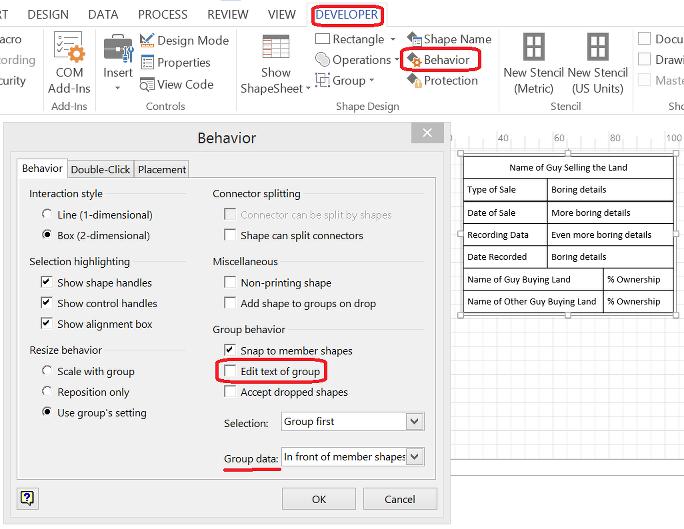The height and width of the screenshot is (529, 684).
Task: Switch to the Double-Click tab
Action: click(100, 170)
